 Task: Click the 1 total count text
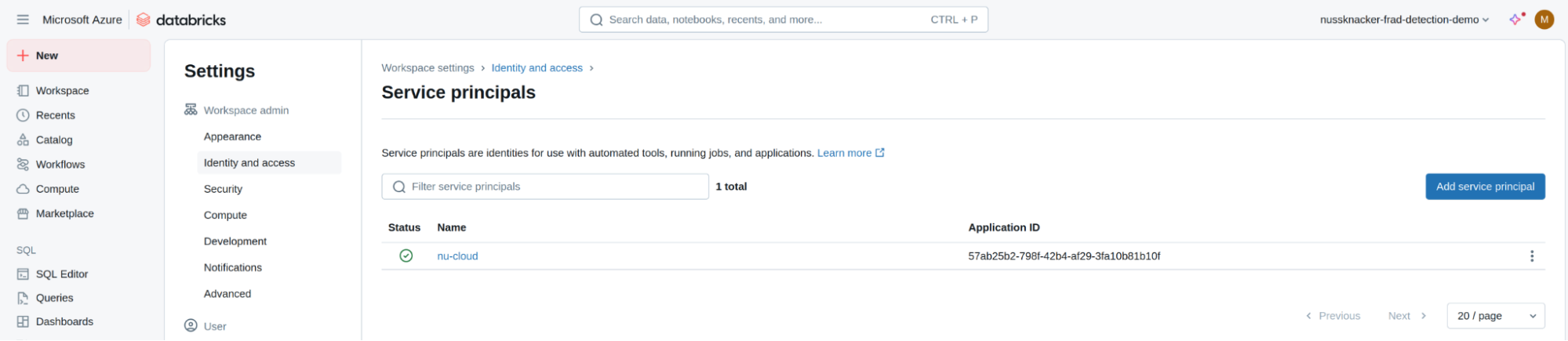(x=731, y=187)
